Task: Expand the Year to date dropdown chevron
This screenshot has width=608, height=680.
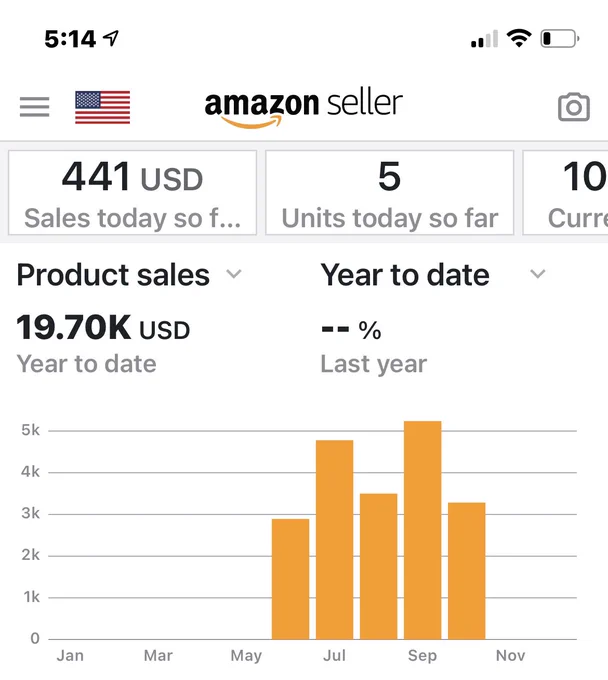Action: (538, 274)
